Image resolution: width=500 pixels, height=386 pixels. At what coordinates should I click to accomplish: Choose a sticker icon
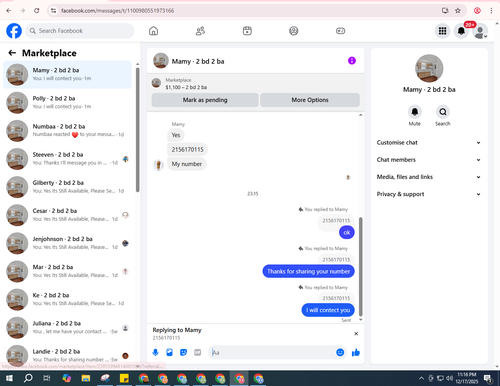pos(183,352)
